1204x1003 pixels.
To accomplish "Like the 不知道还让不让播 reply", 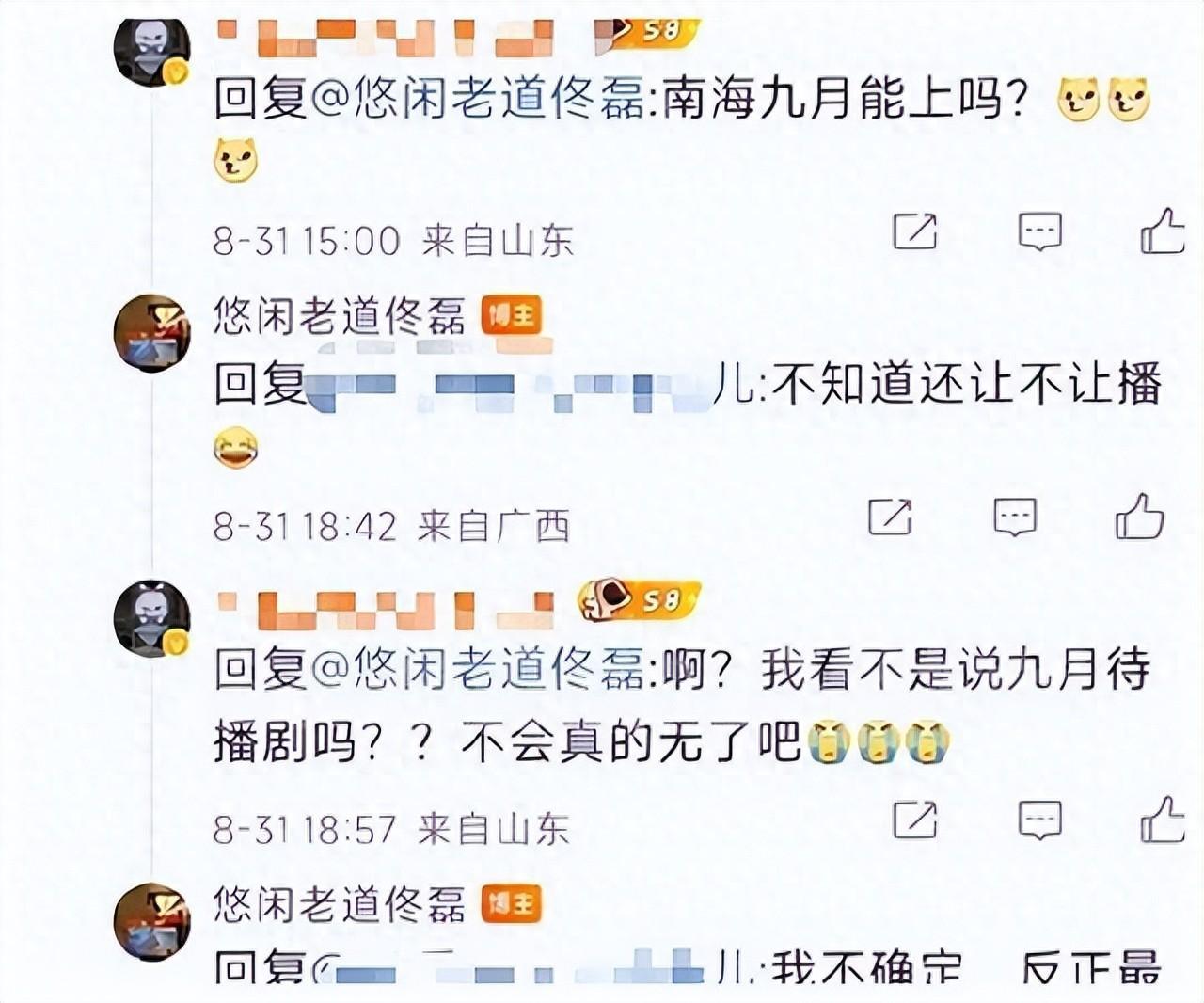I will [x=1139, y=517].
